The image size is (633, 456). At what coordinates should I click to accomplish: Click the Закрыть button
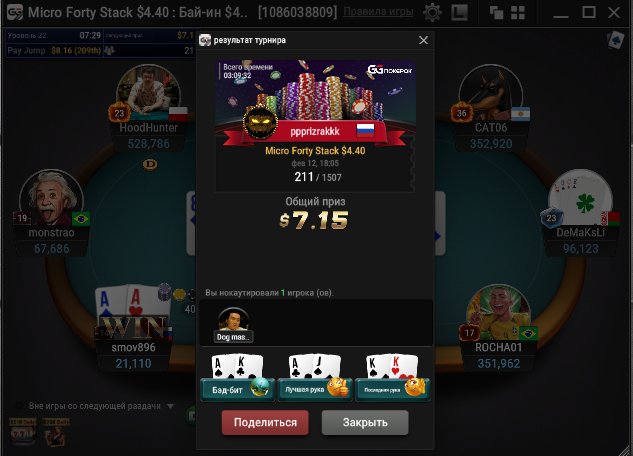365,423
